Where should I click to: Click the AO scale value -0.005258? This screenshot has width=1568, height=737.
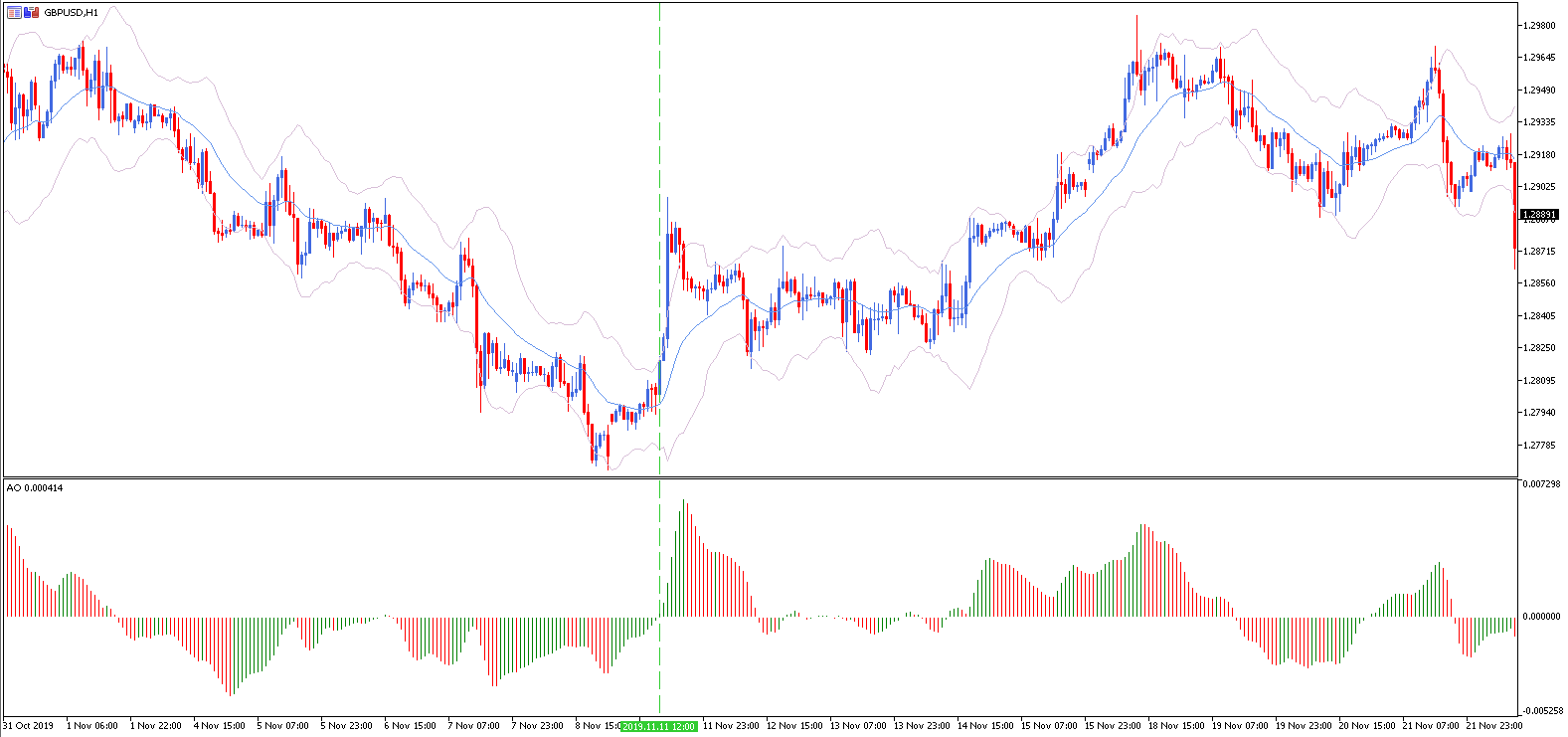[x=1541, y=711]
